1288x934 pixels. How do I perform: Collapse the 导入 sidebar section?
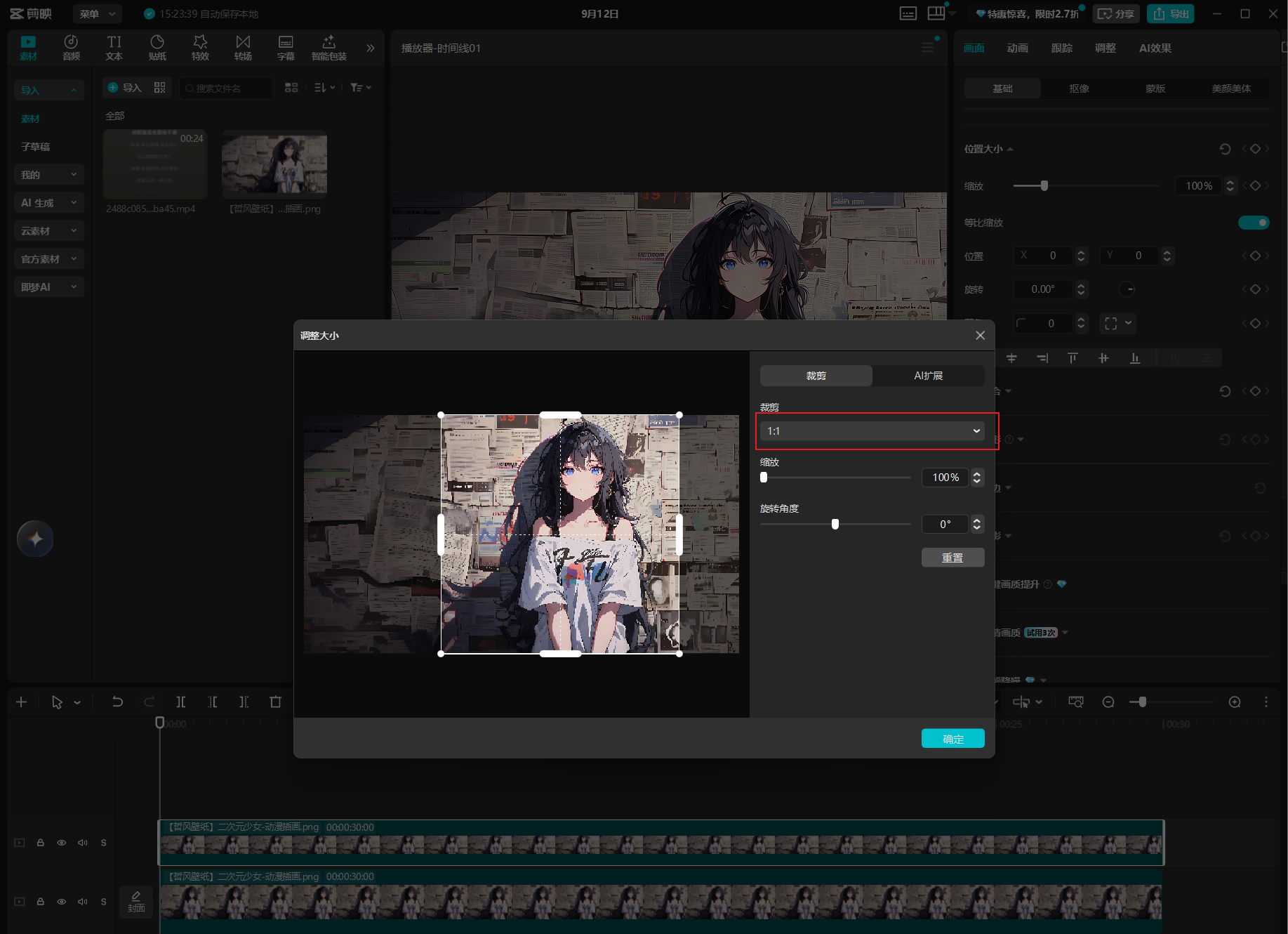click(49, 90)
